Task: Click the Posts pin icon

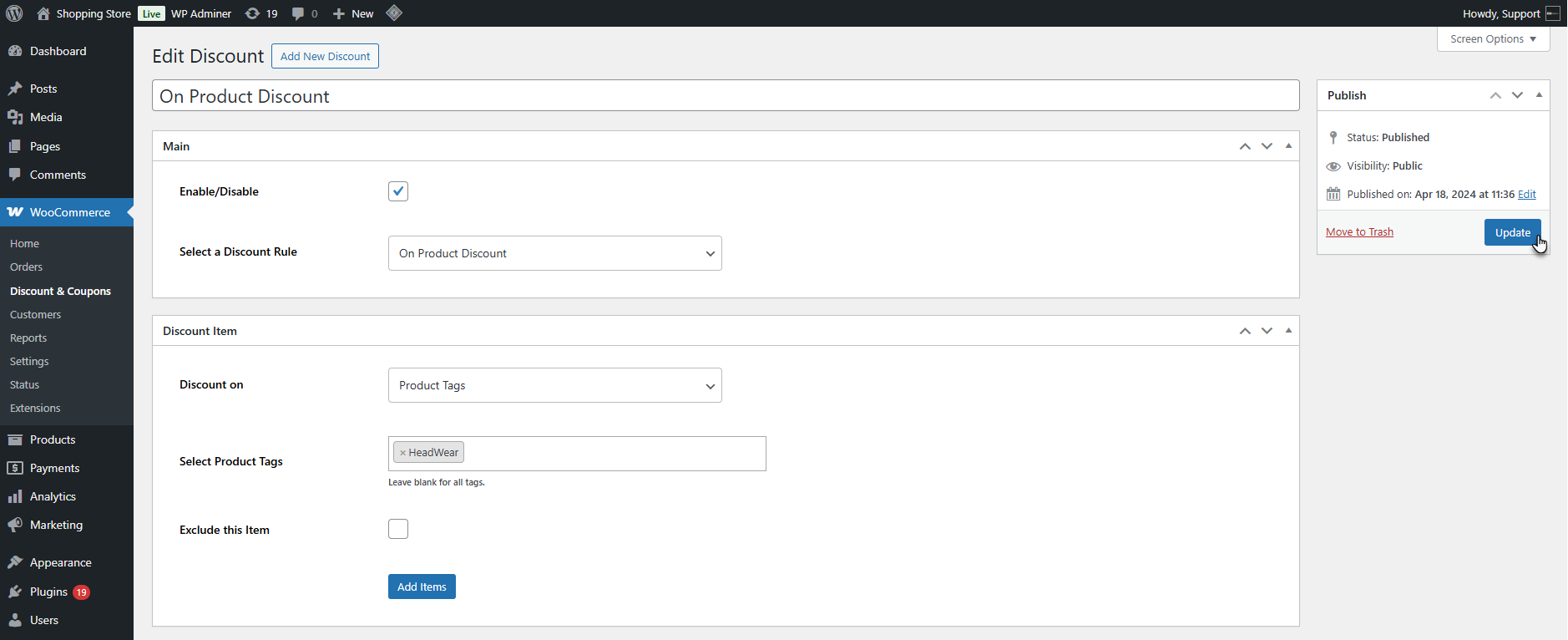Action: point(15,89)
